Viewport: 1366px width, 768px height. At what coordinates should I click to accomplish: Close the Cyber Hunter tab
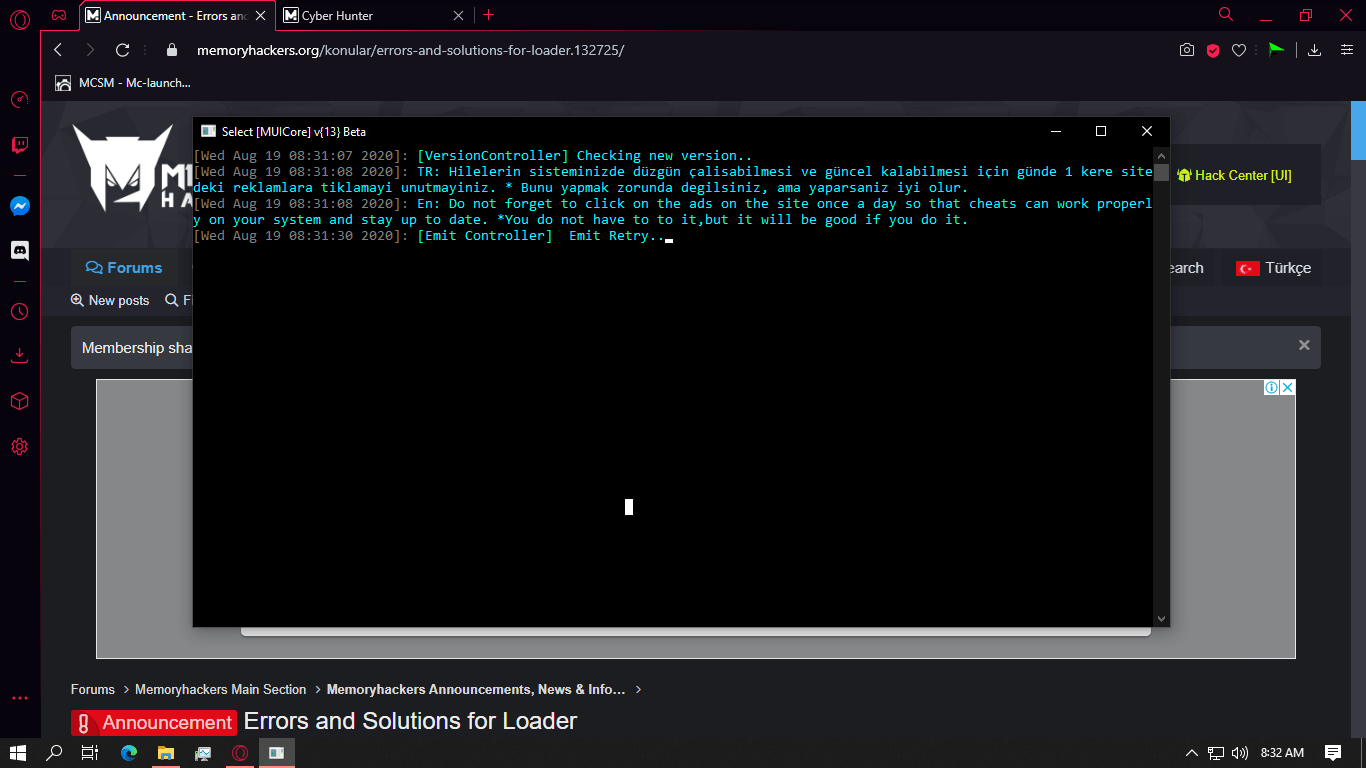click(459, 15)
